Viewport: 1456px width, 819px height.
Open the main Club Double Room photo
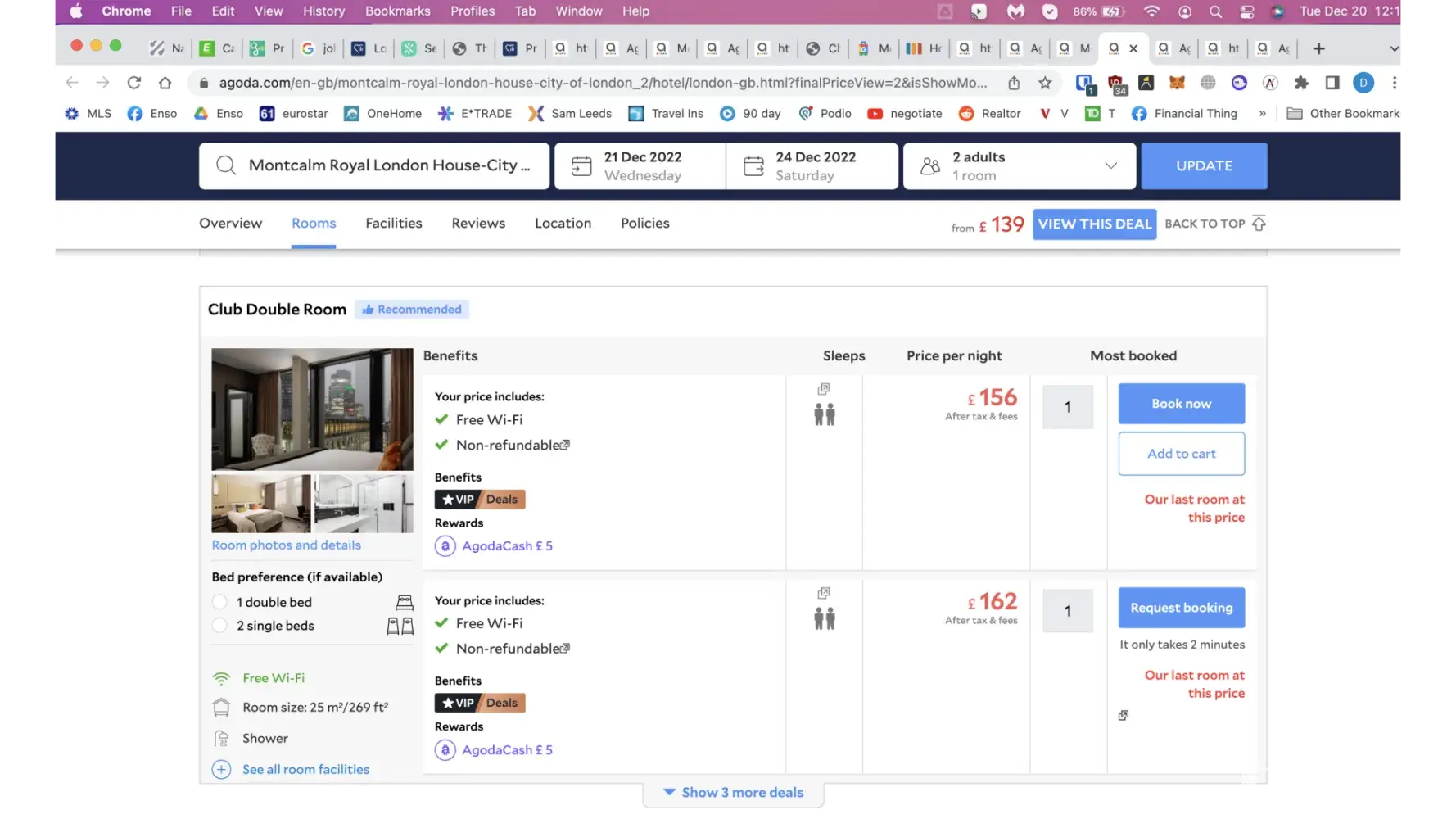312,409
